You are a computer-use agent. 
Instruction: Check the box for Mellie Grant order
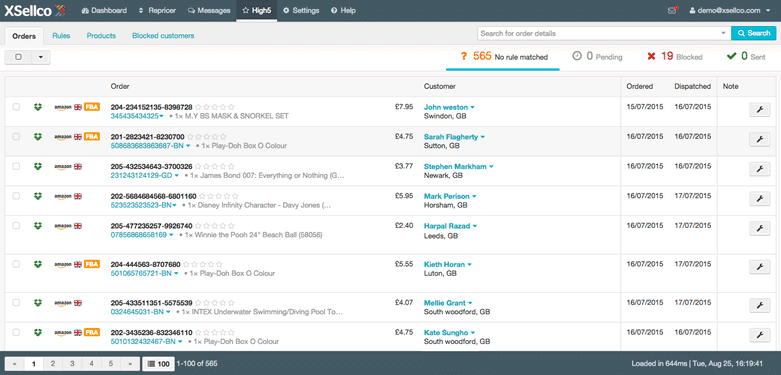coord(16,303)
